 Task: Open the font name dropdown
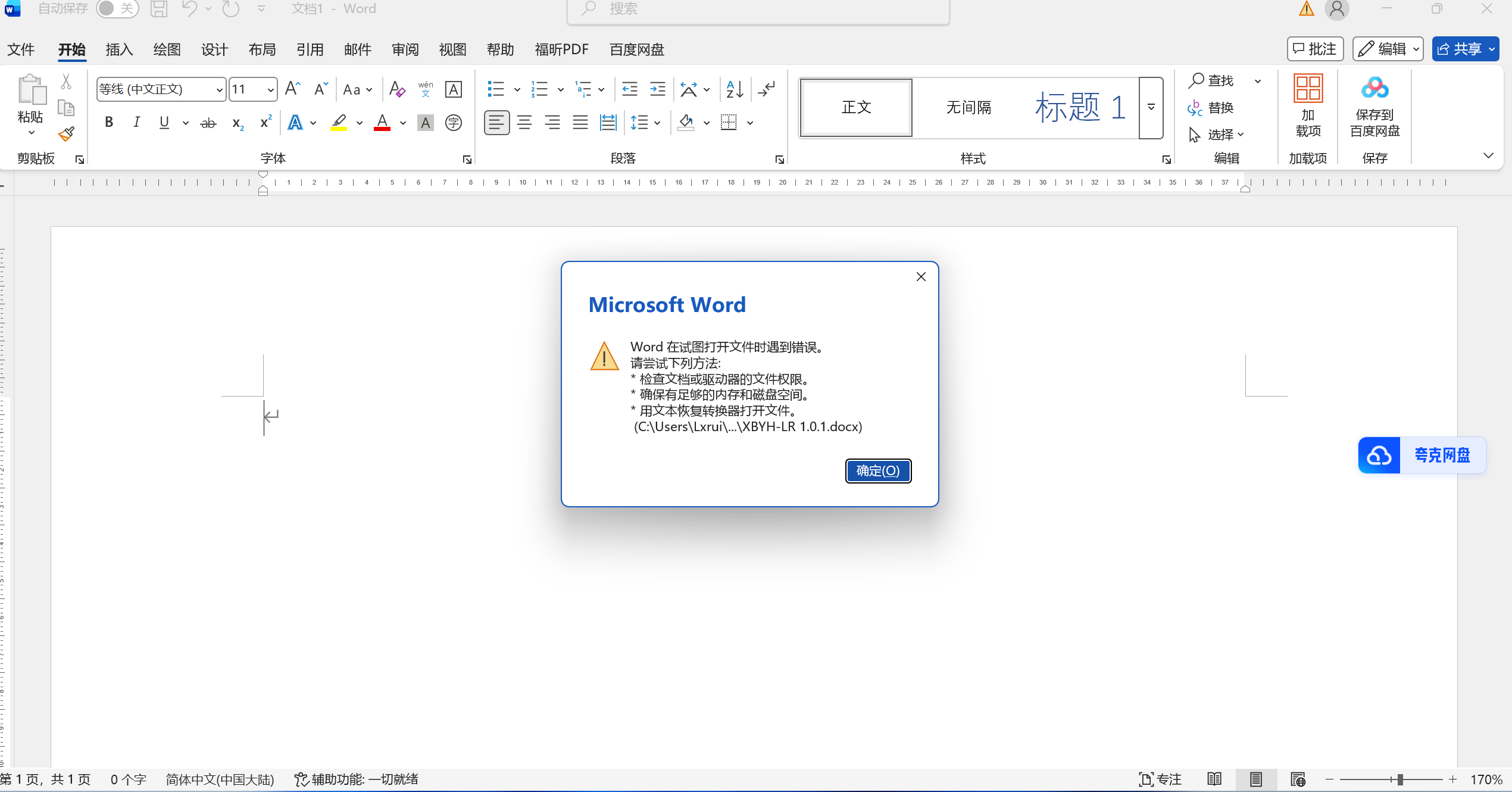219,90
